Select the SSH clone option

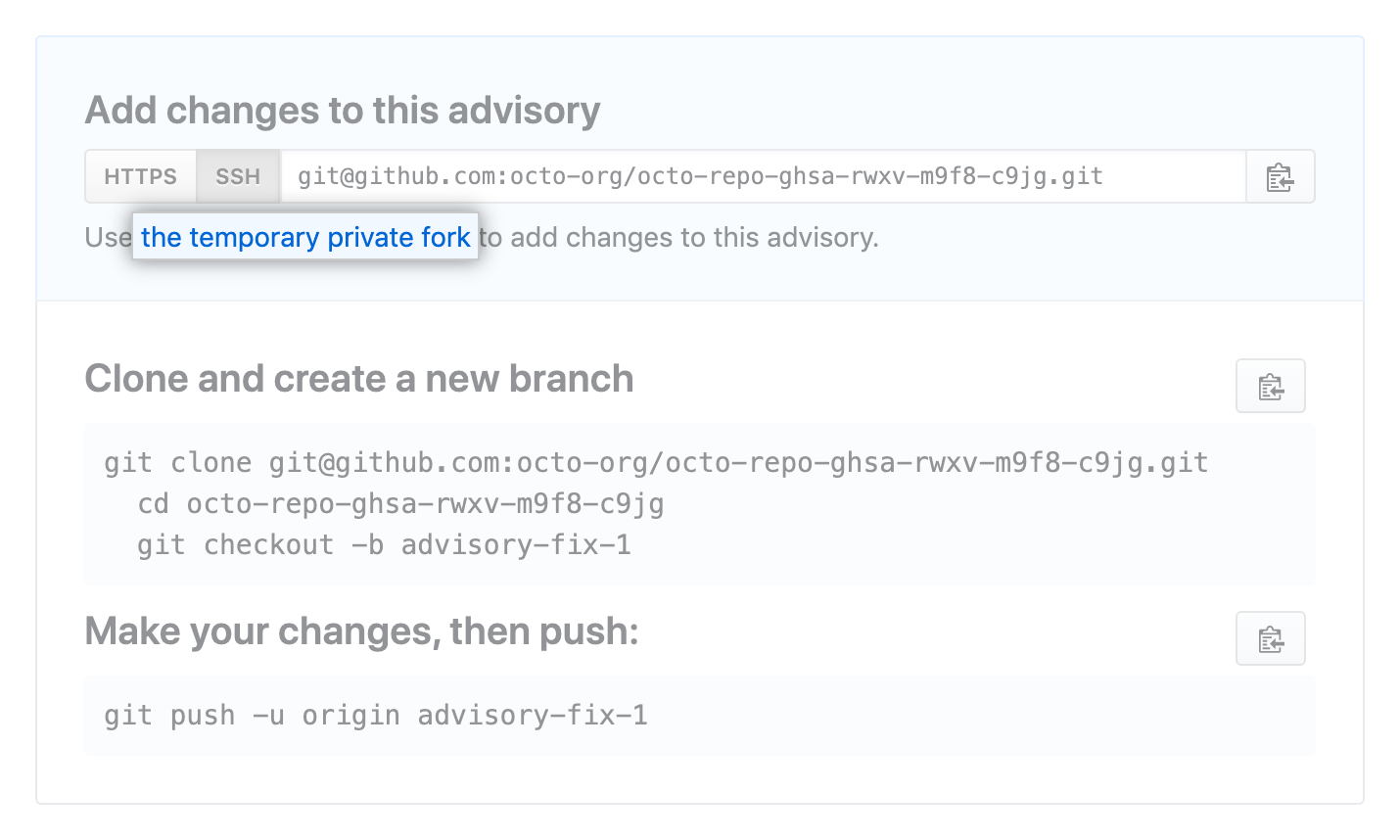point(238,177)
